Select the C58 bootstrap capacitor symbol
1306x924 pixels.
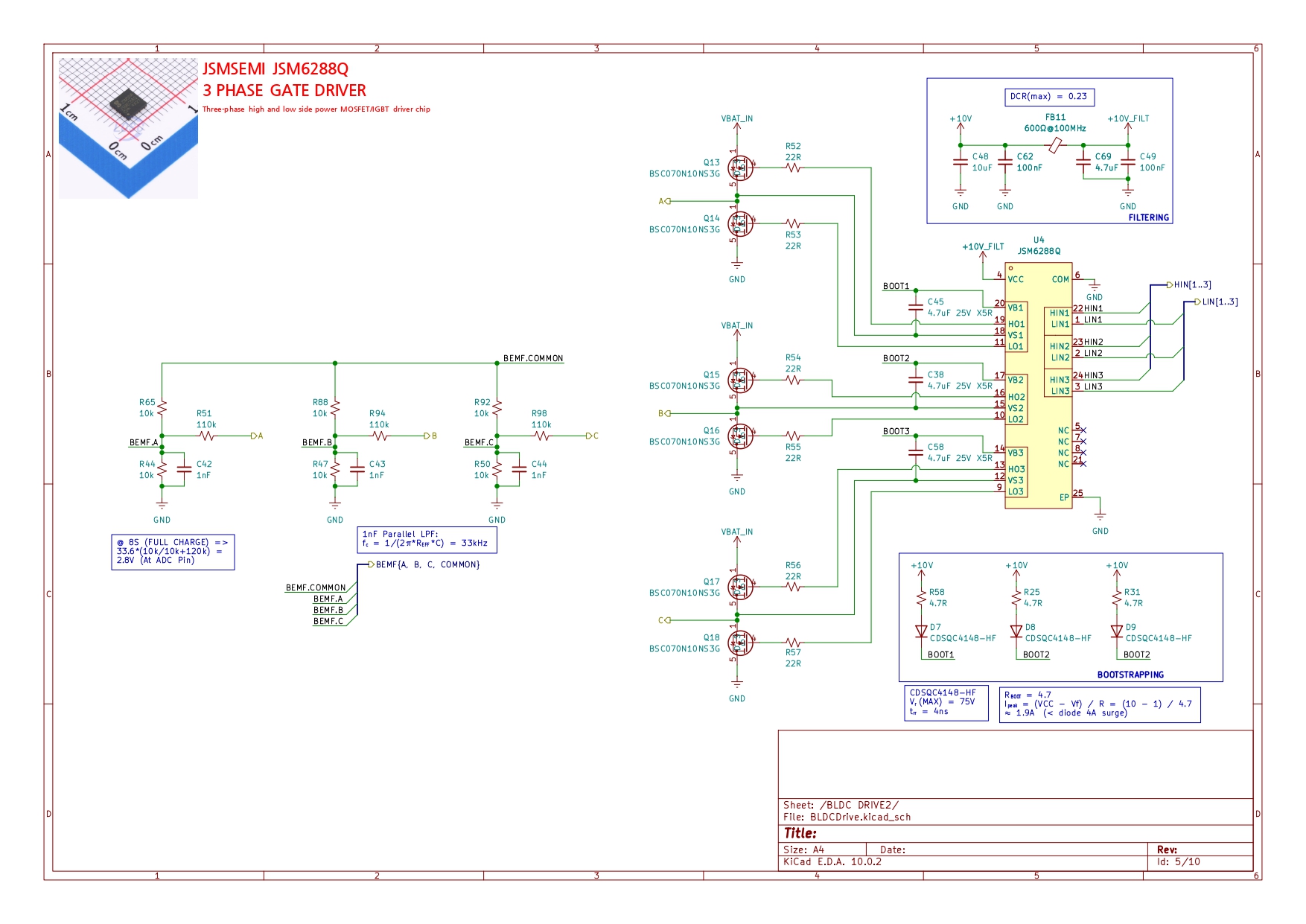pyautogui.click(x=916, y=452)
